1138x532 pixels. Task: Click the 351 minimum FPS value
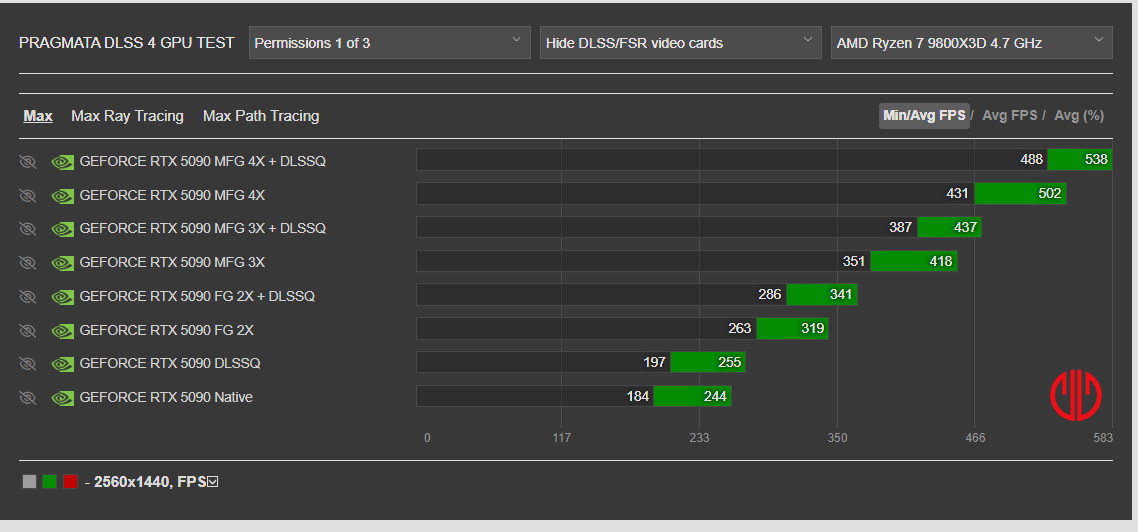click(x=854, y=261)
